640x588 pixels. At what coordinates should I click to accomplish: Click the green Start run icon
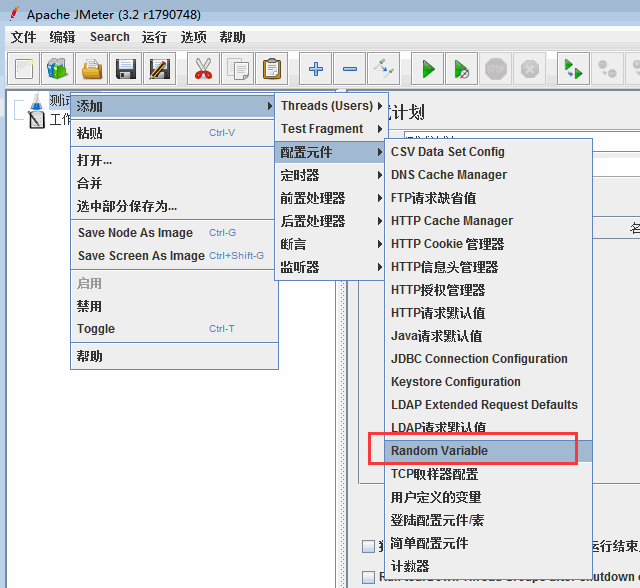pyautogui.click(x=427, y=69)
